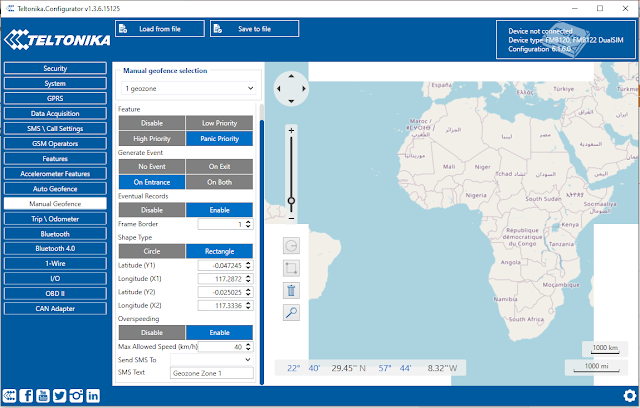Select No Event for Generate Event
The height and width of the screenshot is (408, 640).
[152, 166]
